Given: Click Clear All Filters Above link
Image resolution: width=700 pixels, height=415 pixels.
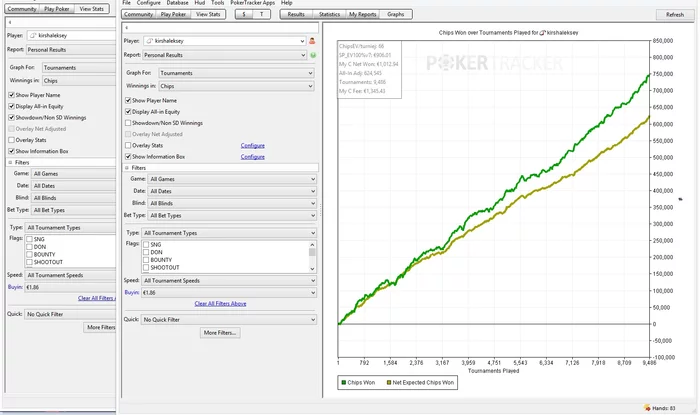Looking at the screenshot, I should (221, 303).
